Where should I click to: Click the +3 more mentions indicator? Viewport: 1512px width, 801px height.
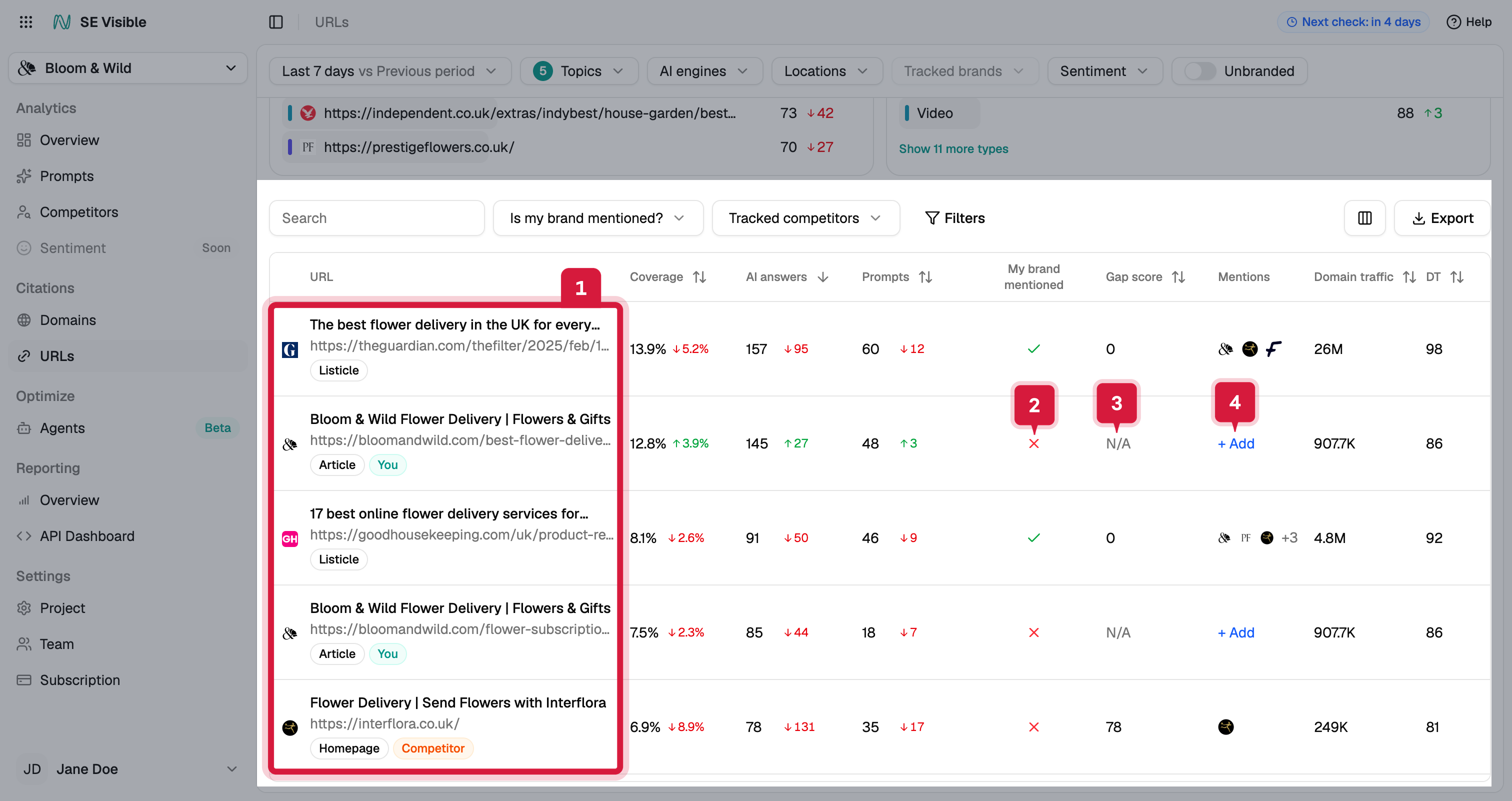tap(1289, 538)
